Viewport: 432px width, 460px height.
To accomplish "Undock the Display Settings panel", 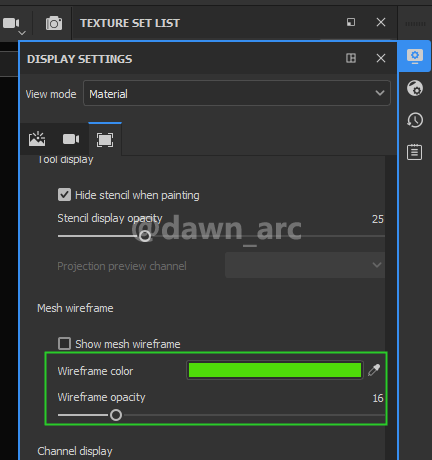I will [351, 58].
